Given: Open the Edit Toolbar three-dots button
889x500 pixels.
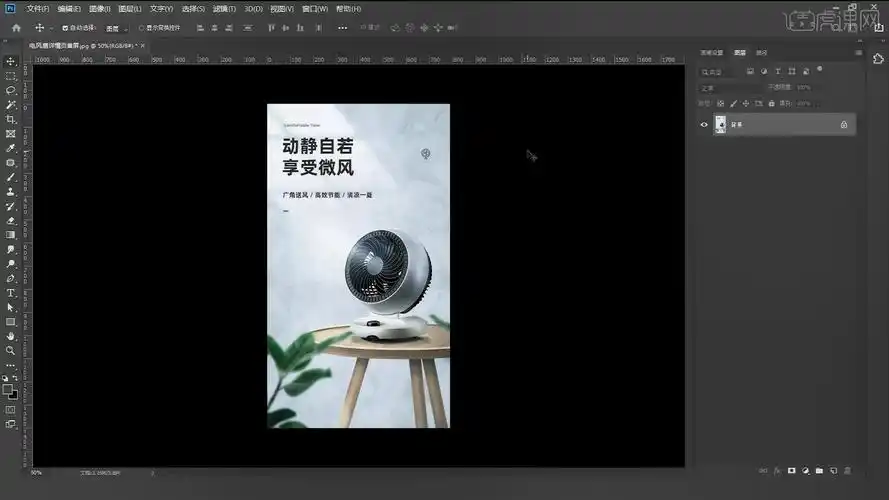Looking at the screenshot, I should click(x=11, y=366).
